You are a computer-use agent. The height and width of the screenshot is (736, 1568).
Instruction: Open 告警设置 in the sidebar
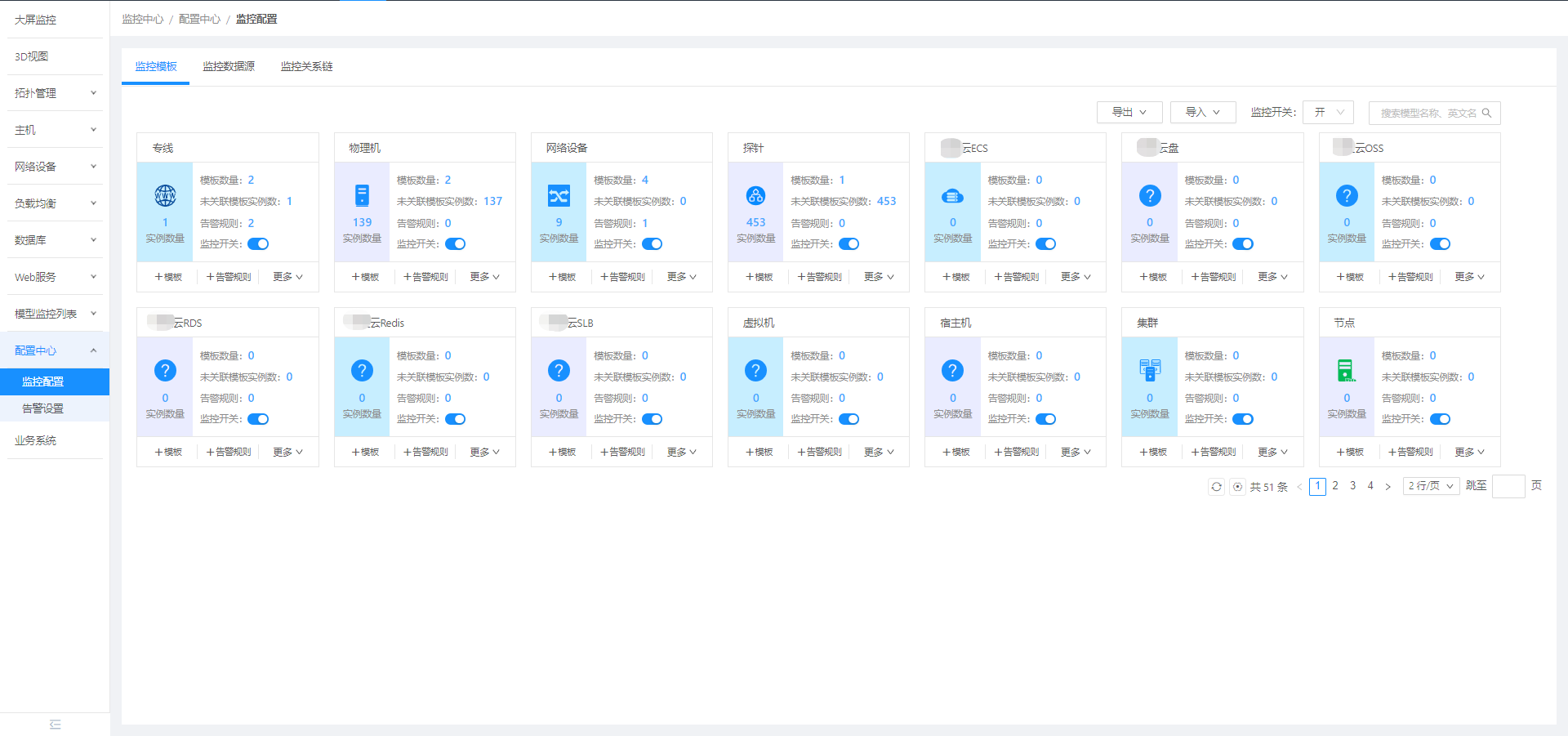tap(42, 408)
